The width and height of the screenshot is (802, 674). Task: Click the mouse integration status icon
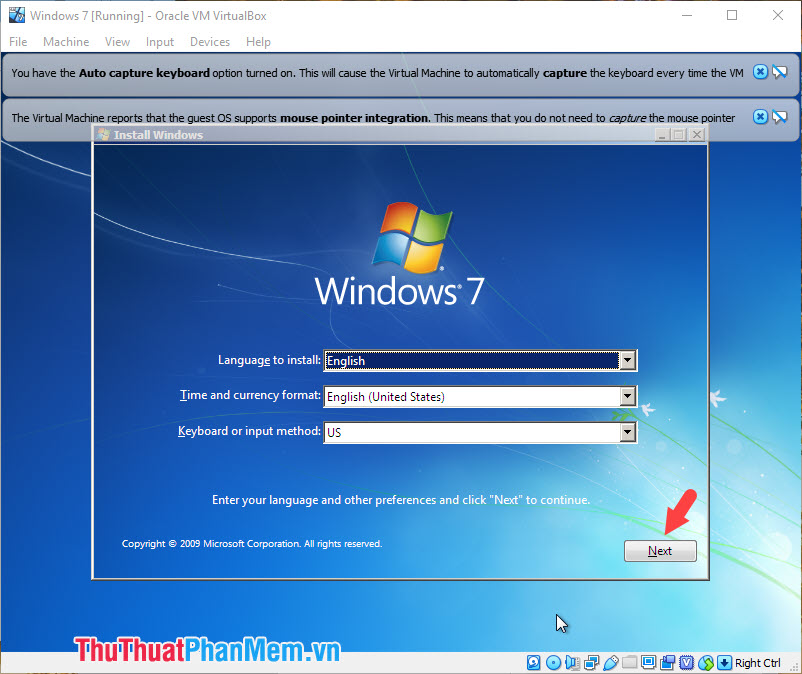tap(706, 663)
